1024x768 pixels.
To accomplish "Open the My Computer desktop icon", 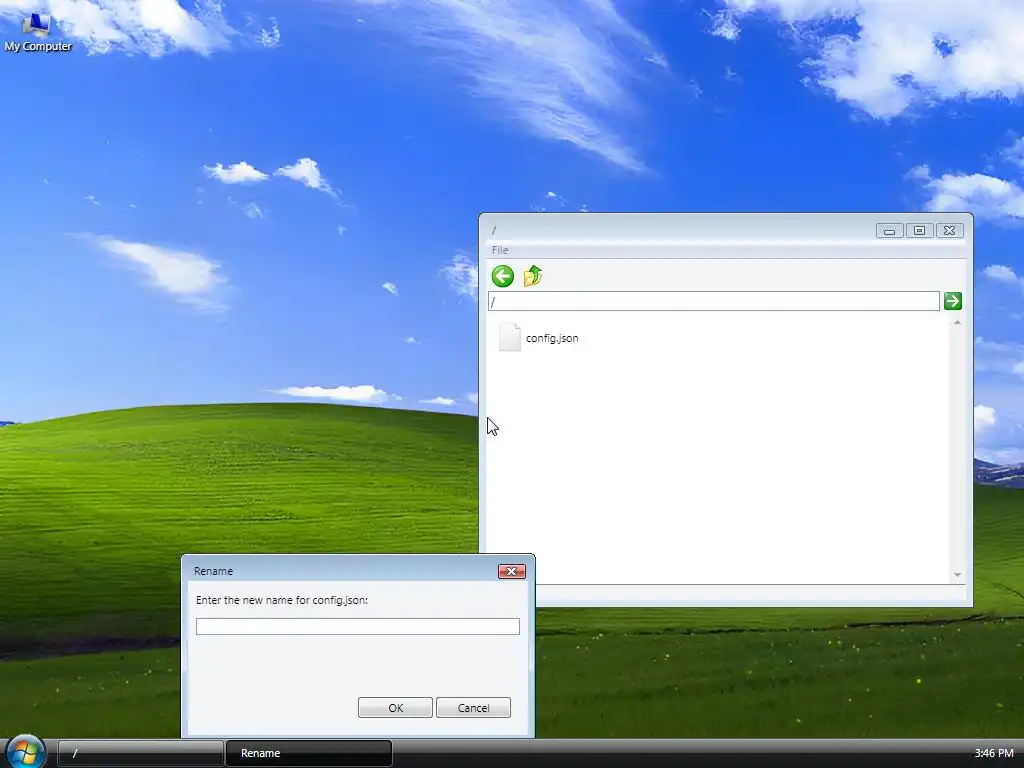I will click(37, 33).
